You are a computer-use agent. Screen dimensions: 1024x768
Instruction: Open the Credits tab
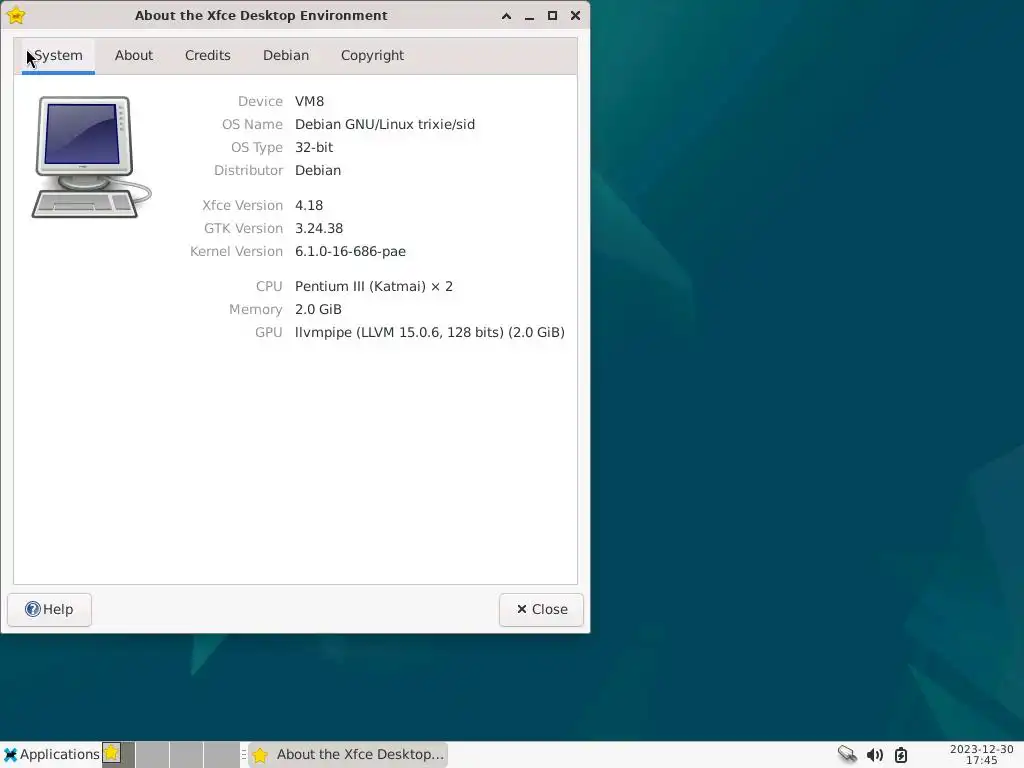click(208, 56)
